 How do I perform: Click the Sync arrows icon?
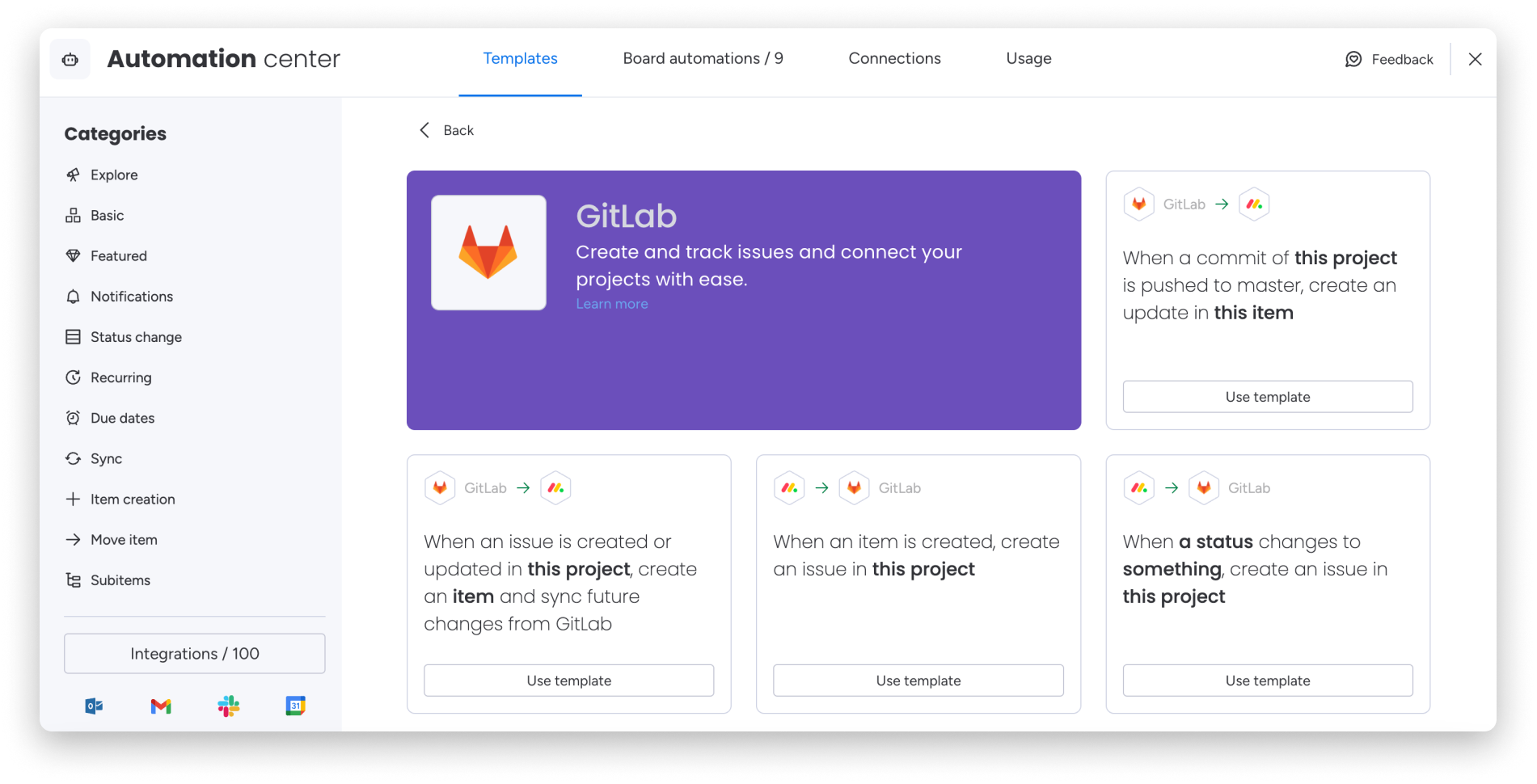click(74, 458)
